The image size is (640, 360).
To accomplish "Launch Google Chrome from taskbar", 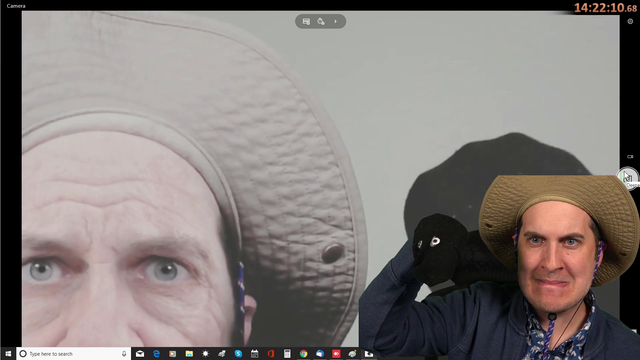I will 304,354.
